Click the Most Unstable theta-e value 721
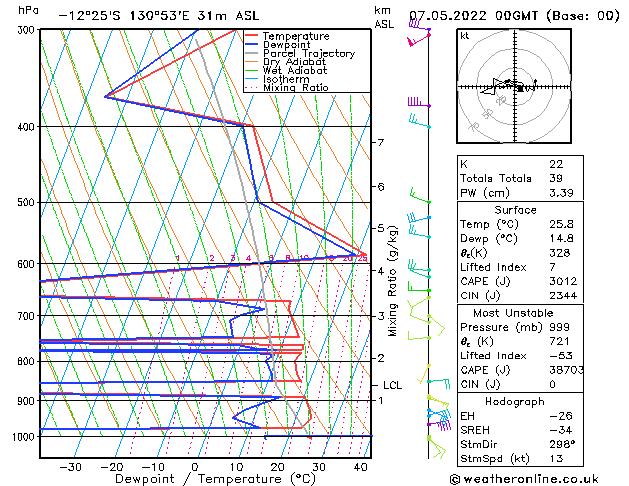 [559, 342]
